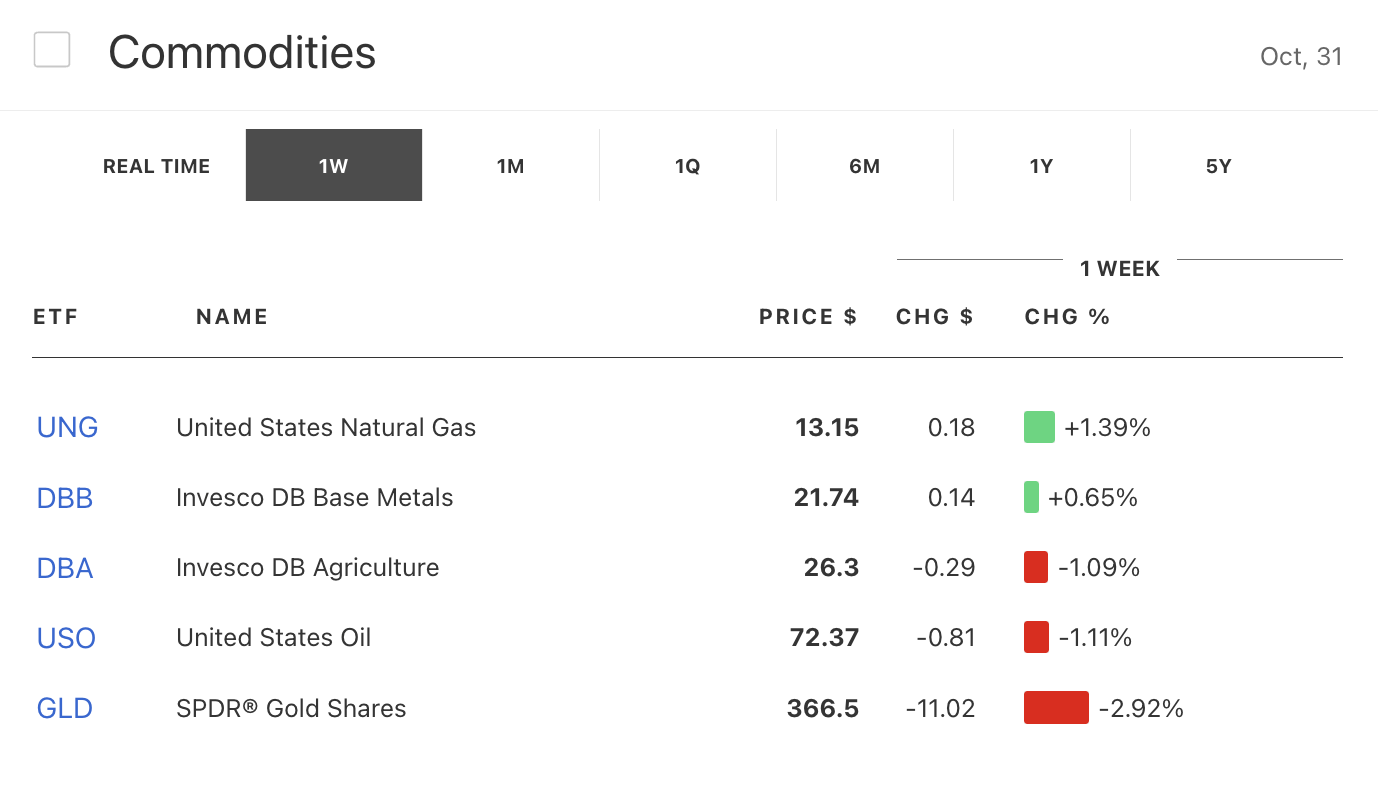Select the 1M timeframe tab
The width and height of the screenshot is (1378, 786).
click(x=511, y=166)
